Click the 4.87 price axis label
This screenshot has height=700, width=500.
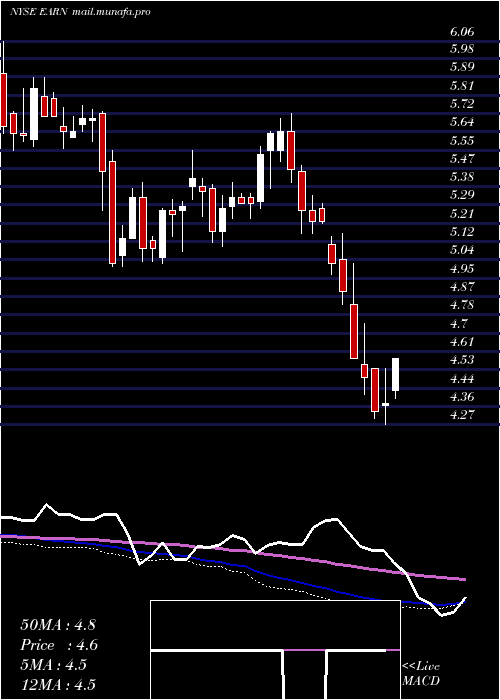point(462,287)
